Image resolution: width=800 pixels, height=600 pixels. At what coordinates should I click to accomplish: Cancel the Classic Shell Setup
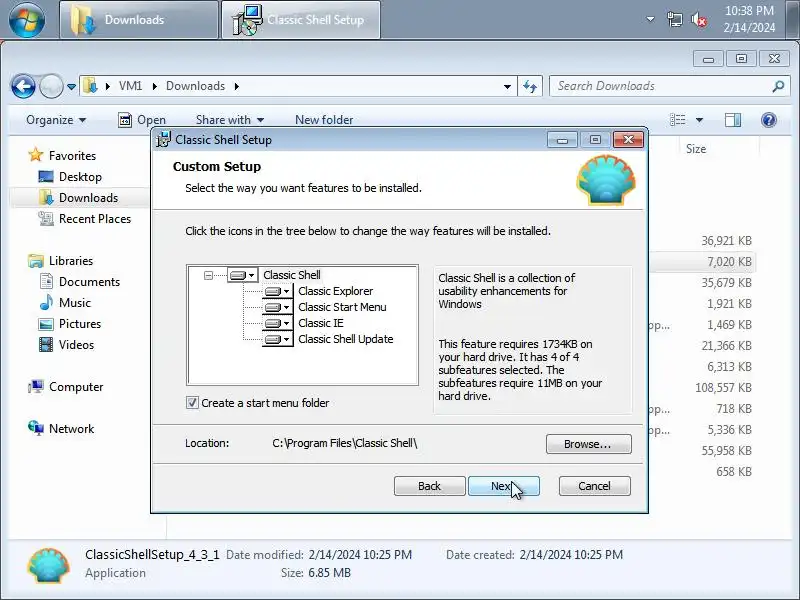[594, 486]
